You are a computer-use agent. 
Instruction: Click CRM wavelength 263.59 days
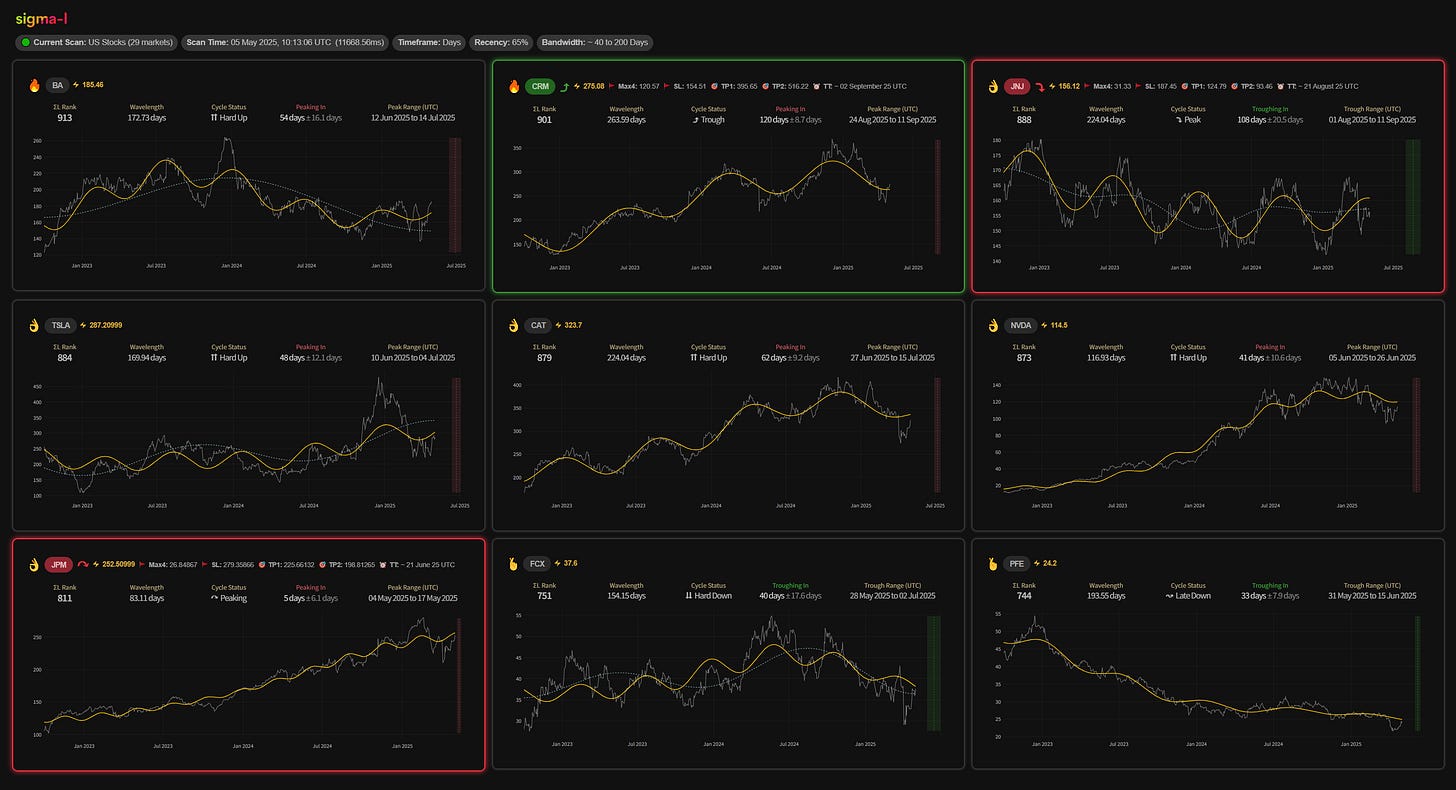tap(626, 118)
